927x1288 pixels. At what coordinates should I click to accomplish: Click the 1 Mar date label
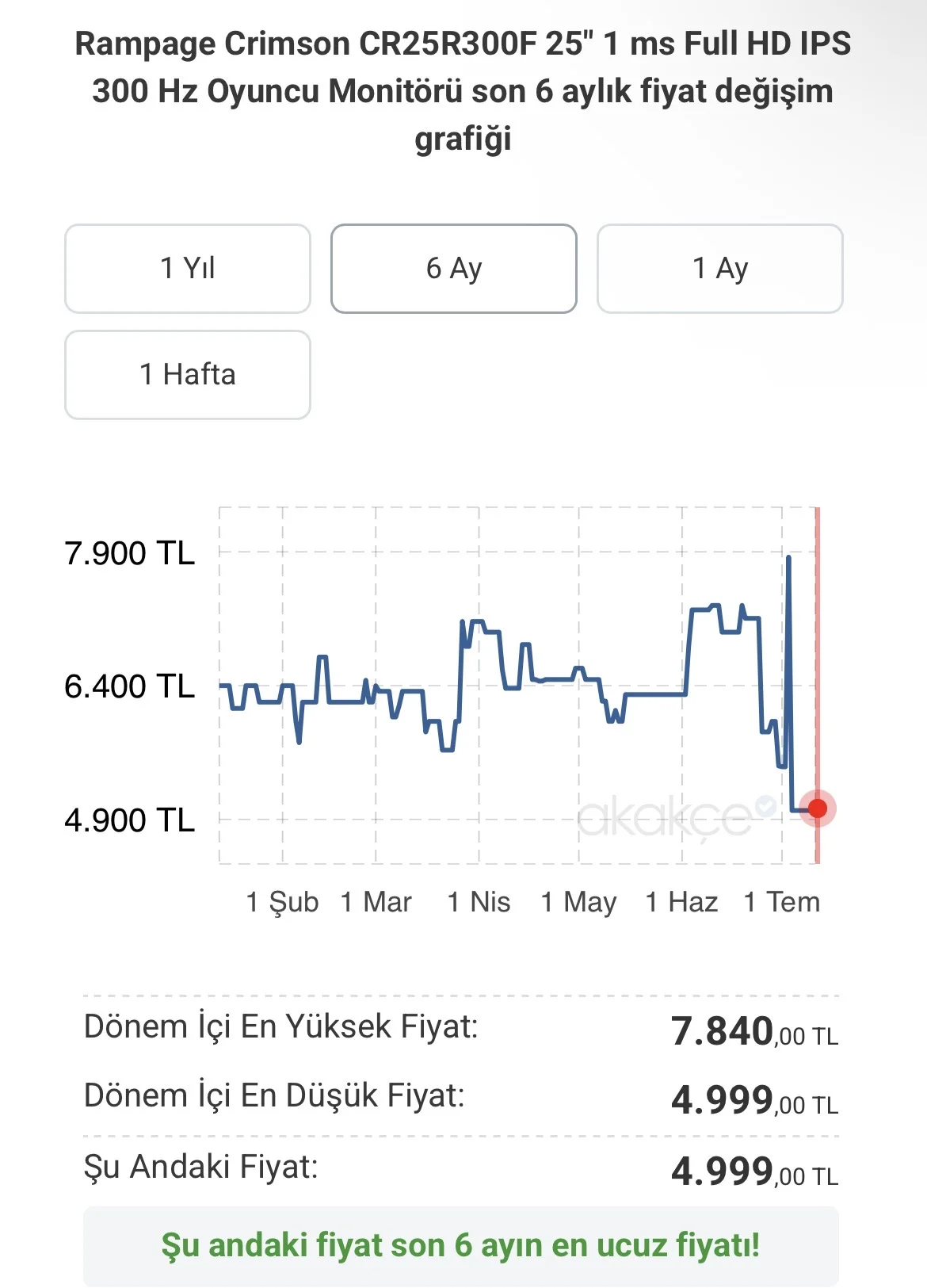376,903
